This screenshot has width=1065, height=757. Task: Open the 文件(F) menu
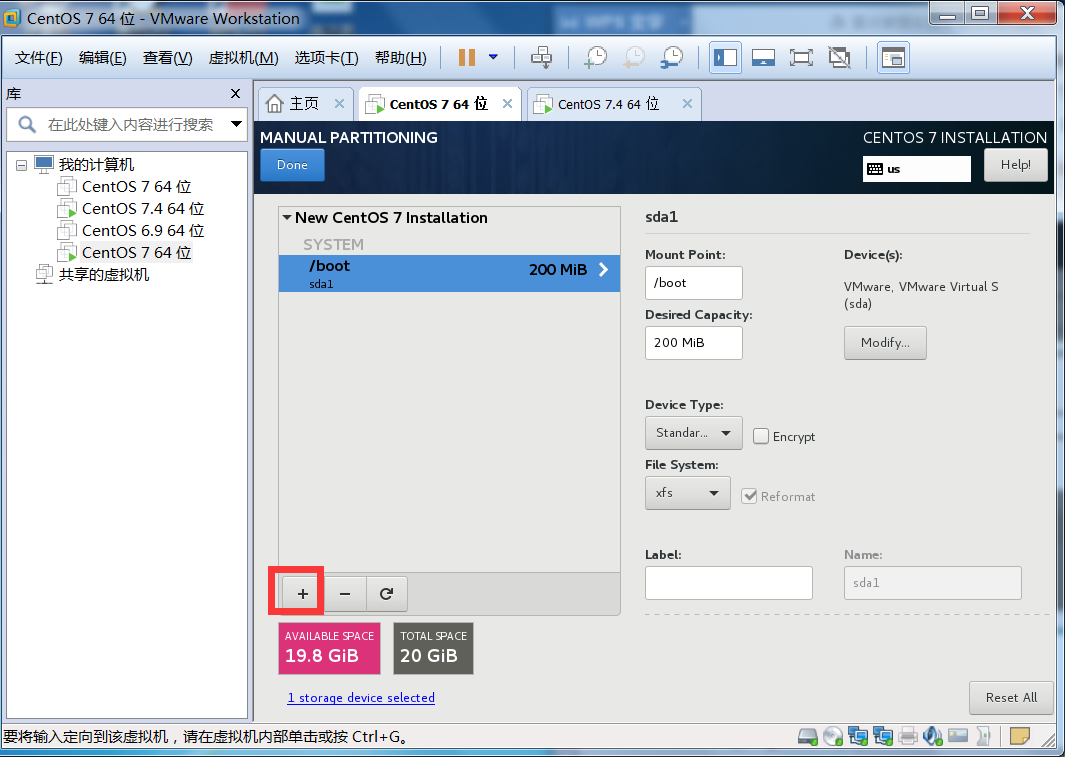[39, 58]
